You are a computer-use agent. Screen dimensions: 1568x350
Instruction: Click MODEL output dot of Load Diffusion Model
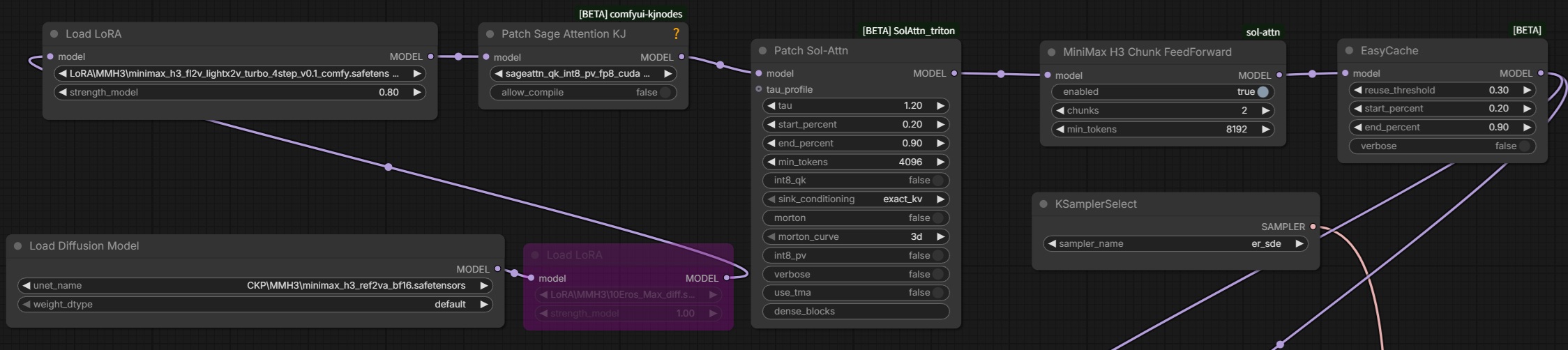pyautogui.click(x=497, y=268)
